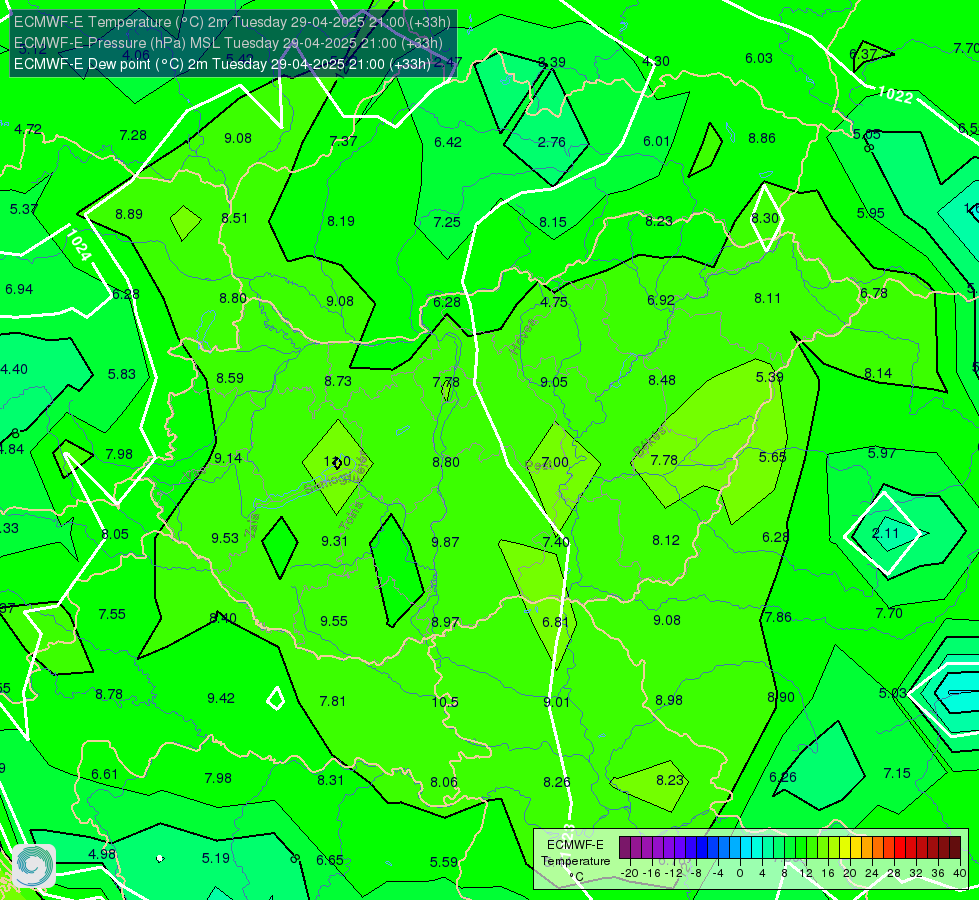The width and height of the screenshot is (979, 900).
Task: Click the 2.76 dew point value
Action: [x=552, y=142]
